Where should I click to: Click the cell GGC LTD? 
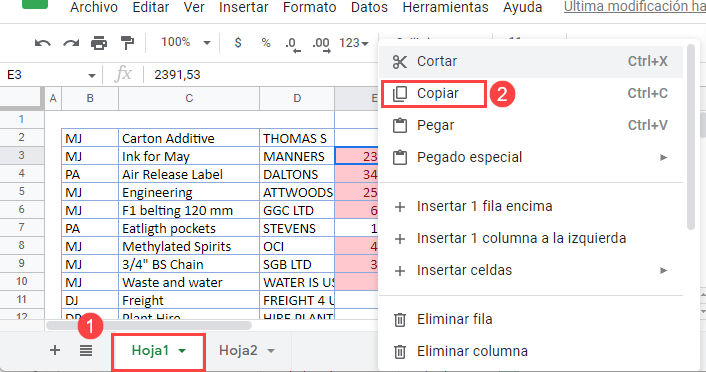[x=297, y=210]
